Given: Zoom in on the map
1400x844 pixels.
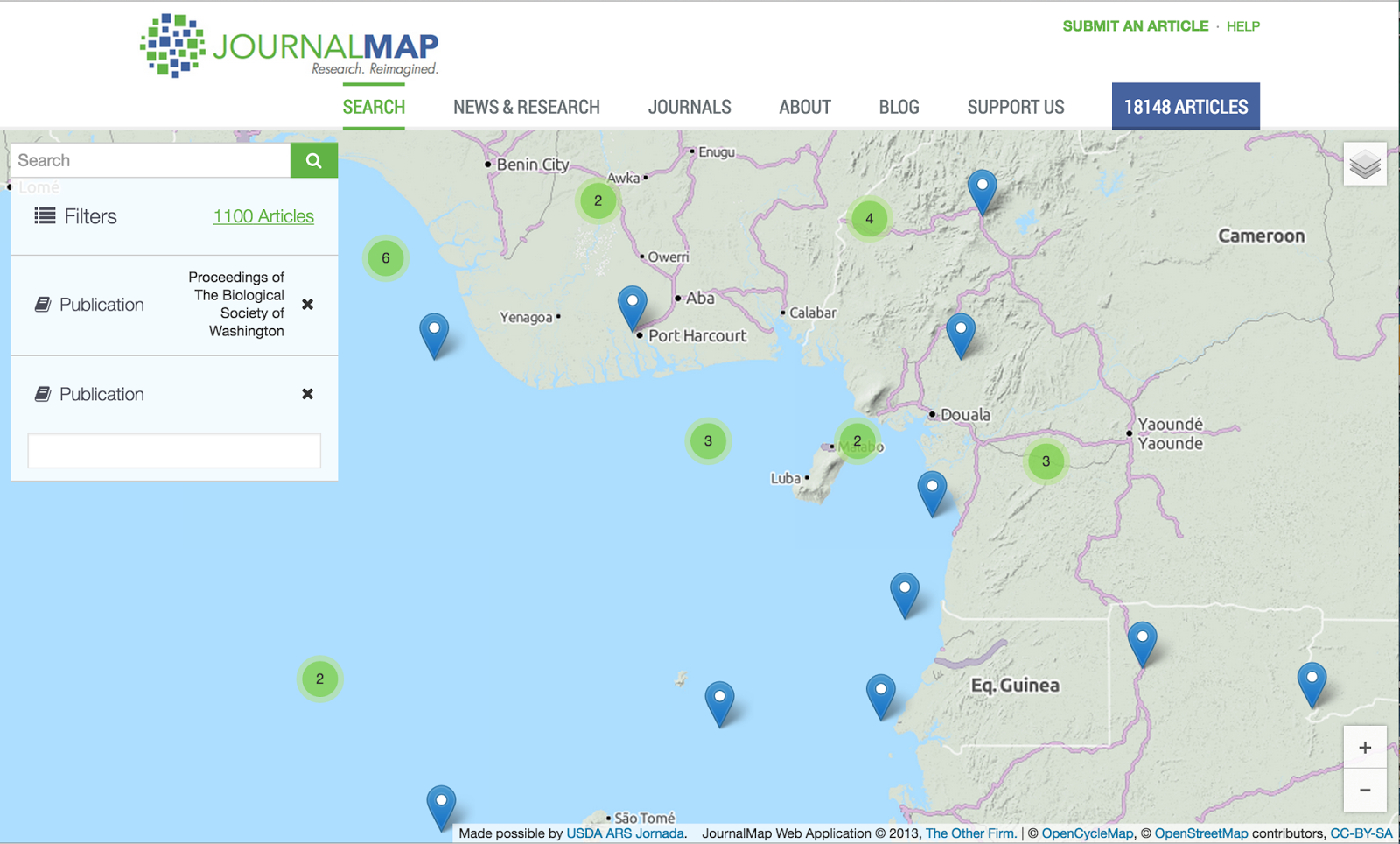Looking at the screenshot, I should (x=1364, y=748).
